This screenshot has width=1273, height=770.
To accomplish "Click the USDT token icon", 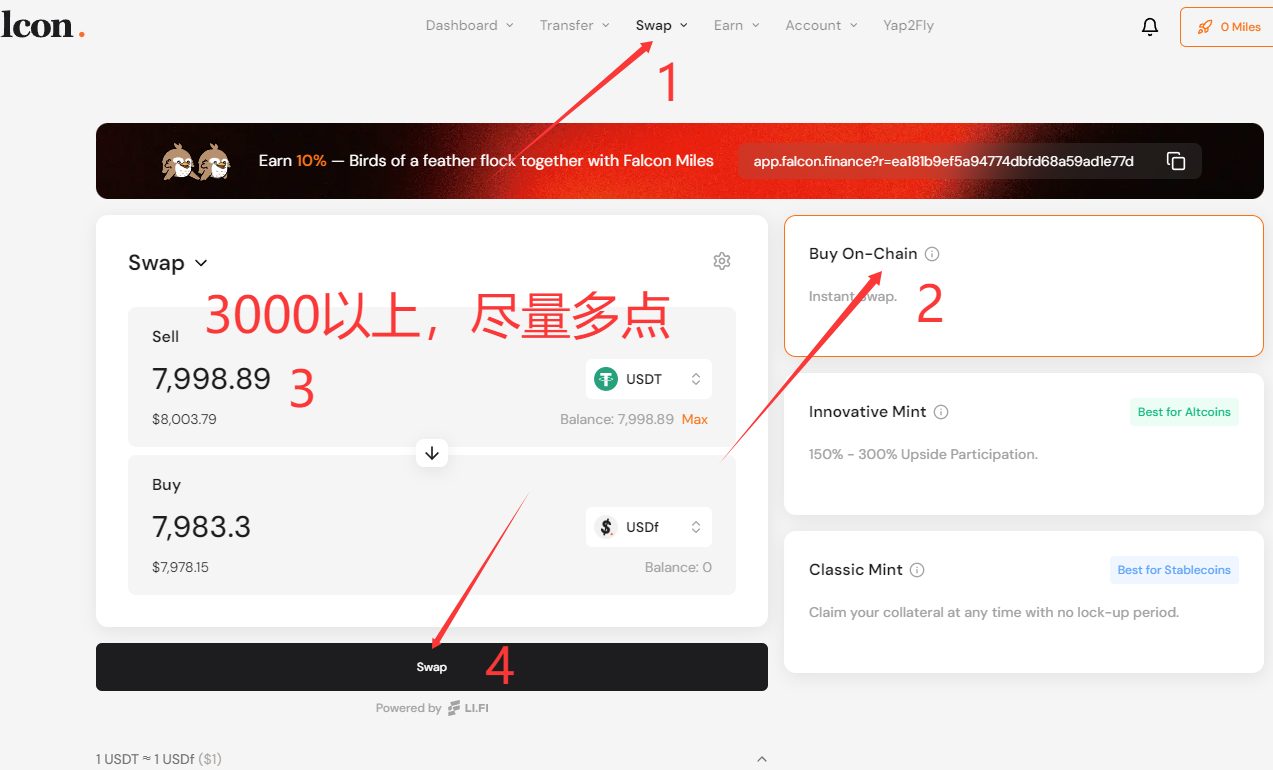I will click(x=606, y=379).
